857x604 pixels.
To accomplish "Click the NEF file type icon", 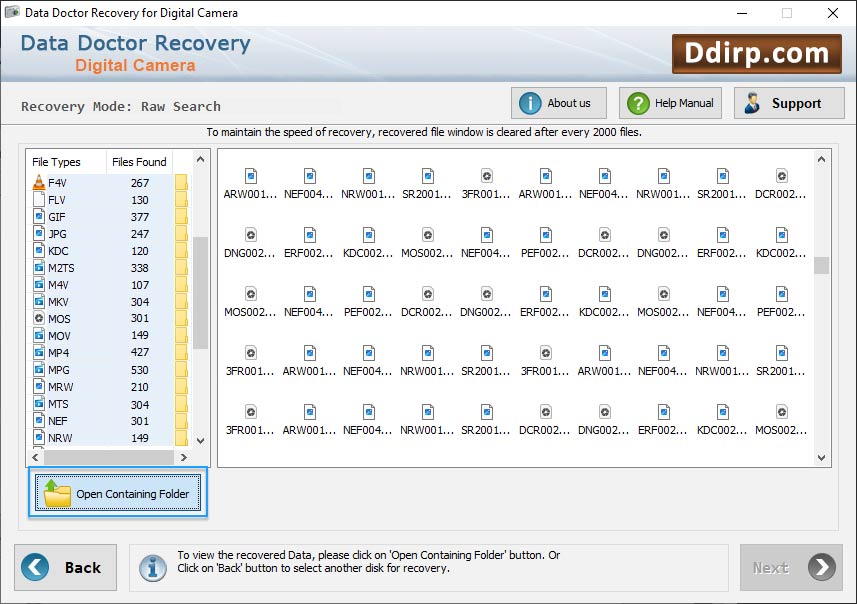I will [x=39, y=420].
